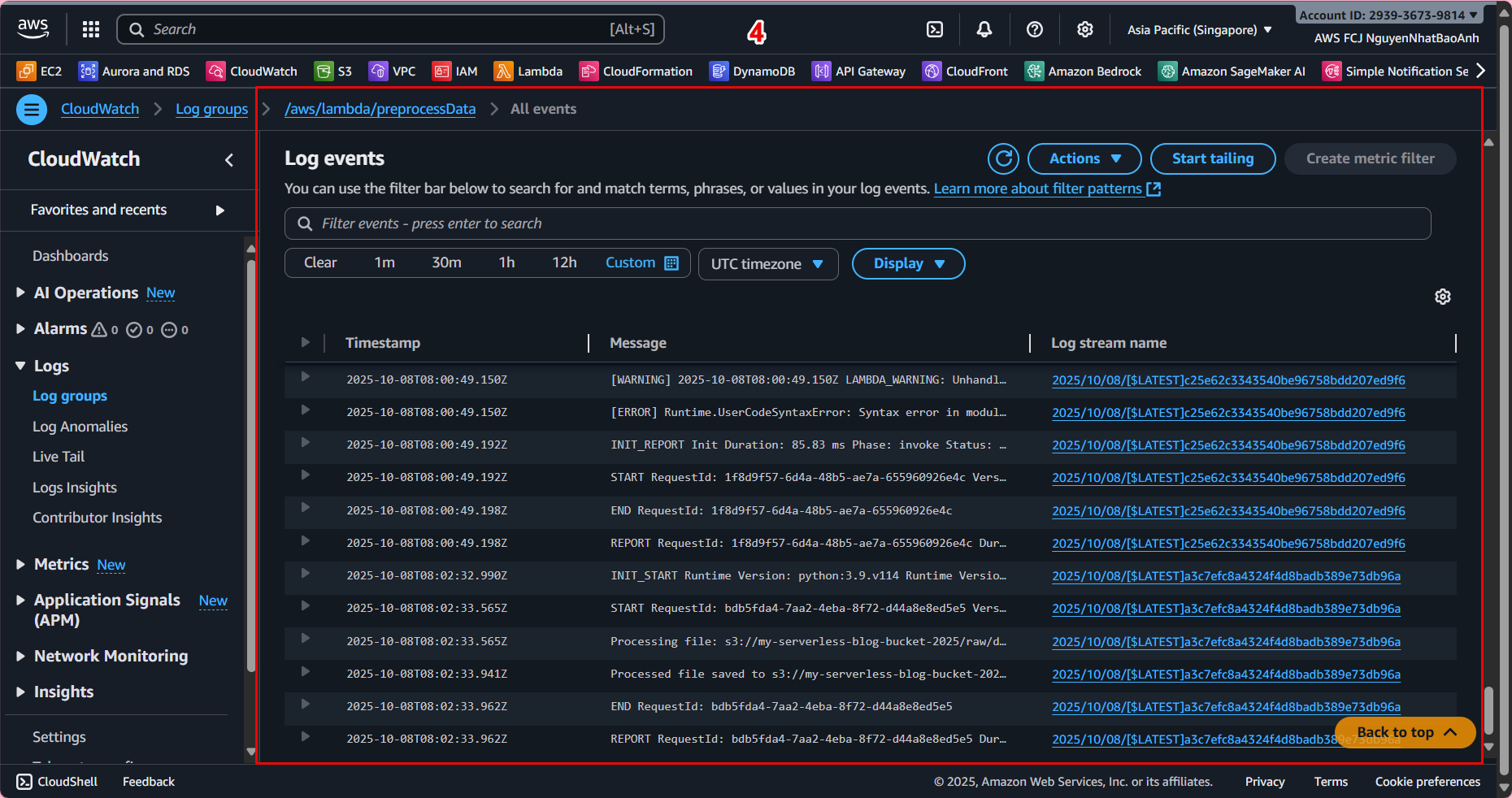Open API Gateway shortcut
This screenshot has height=798, width=1512.
[858, 72]
